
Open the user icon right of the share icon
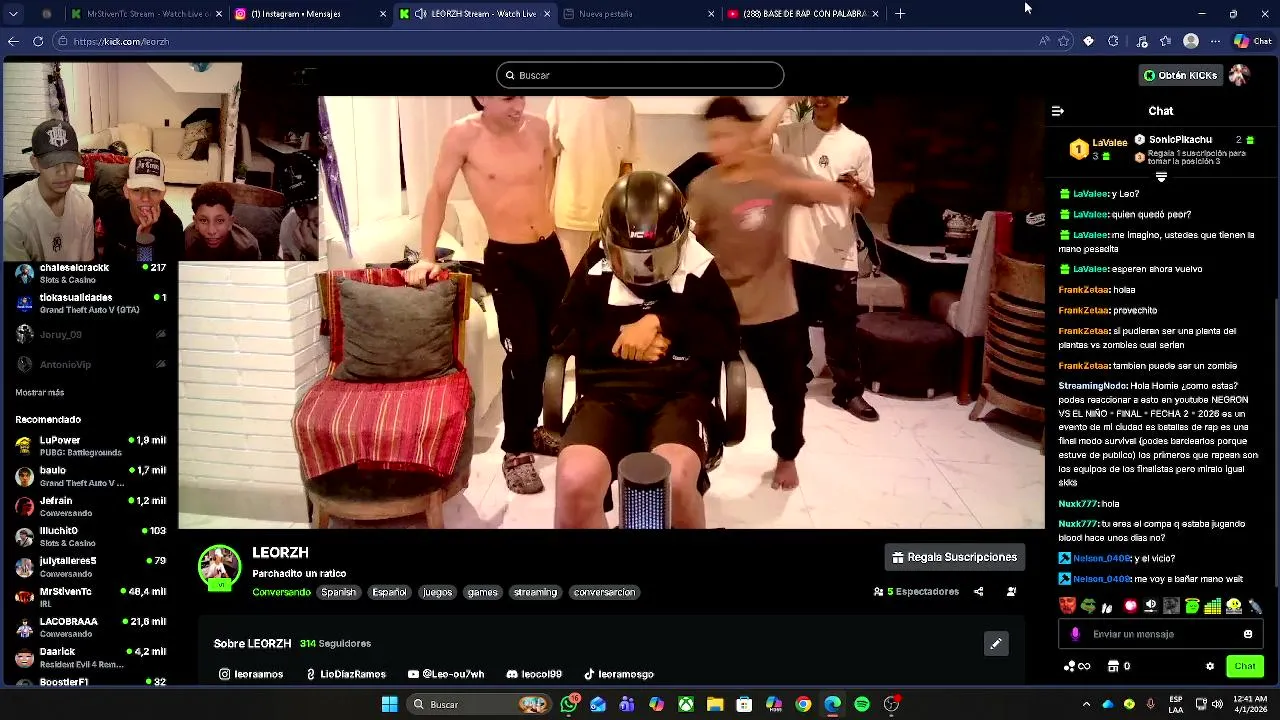pyautogui.click(x=1011, y=592)
